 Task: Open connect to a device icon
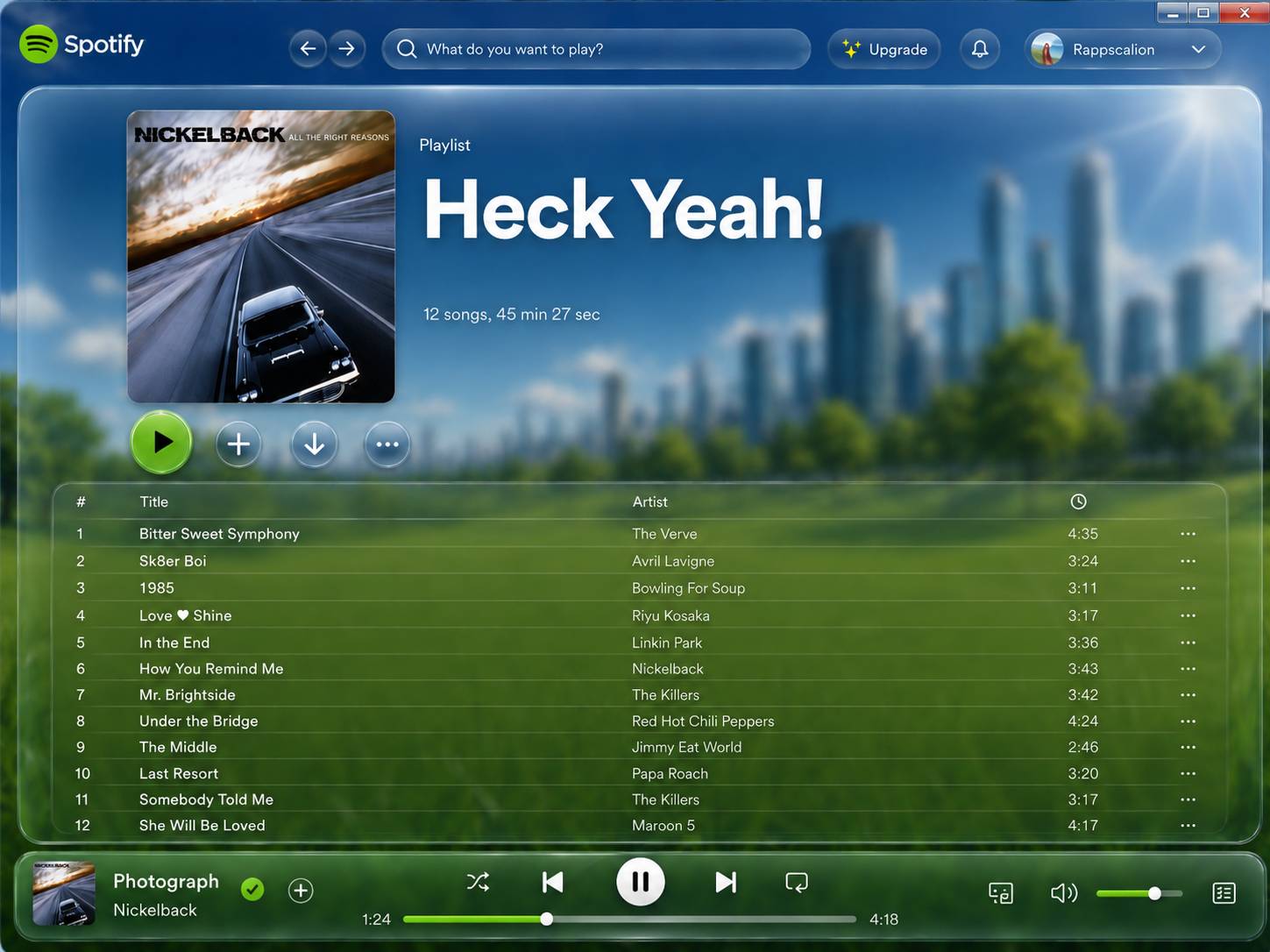(1001, 893)
